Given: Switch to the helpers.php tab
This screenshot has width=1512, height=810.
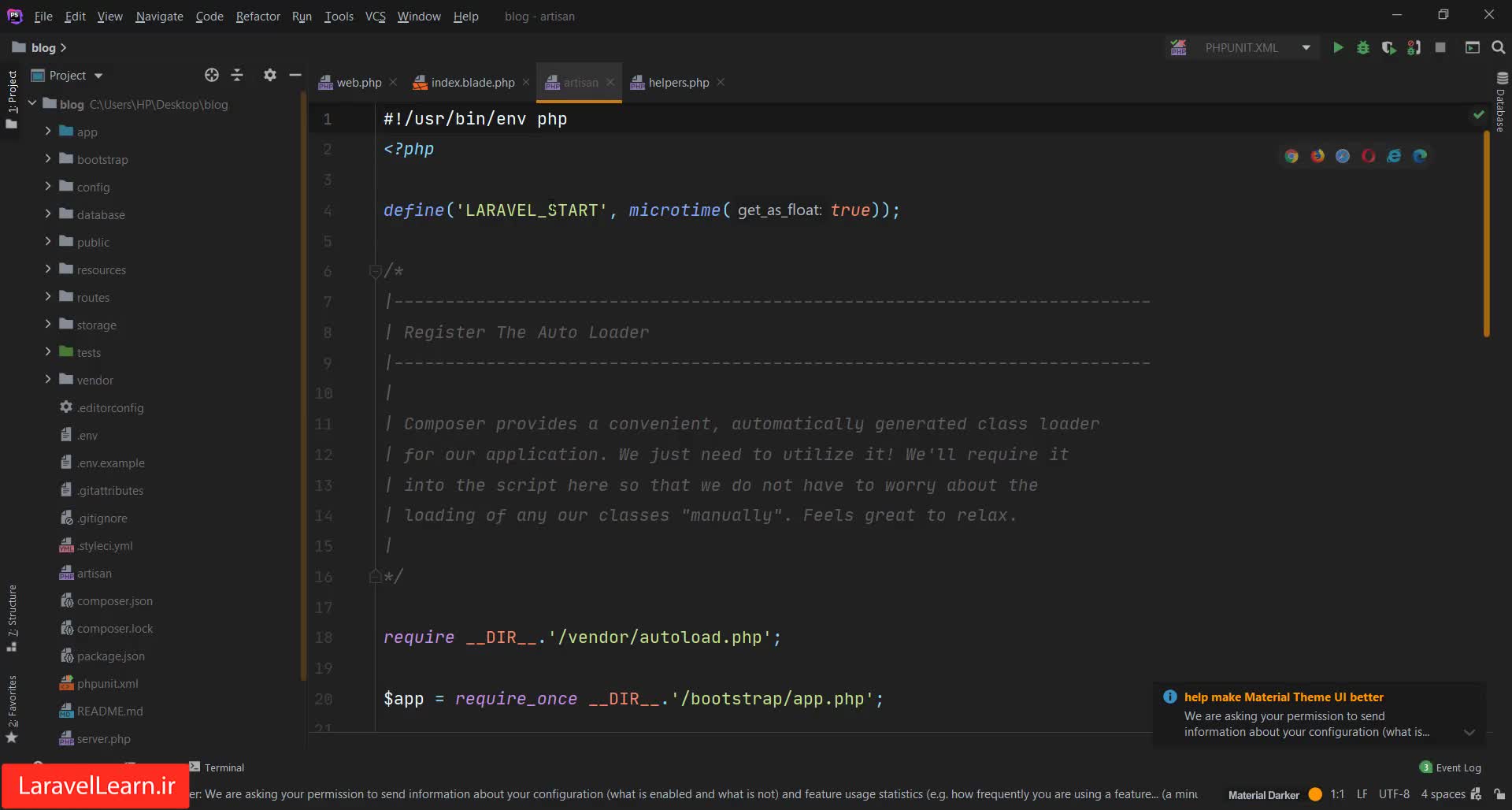Looking at the screenshot, I should [x=678, y=83].
